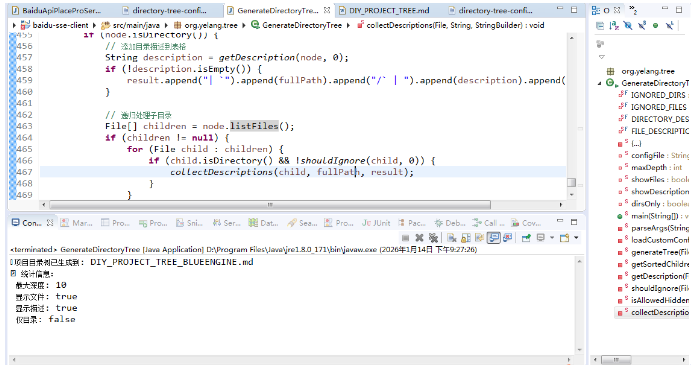
Task: Close the GenerateDirectoryTre... editor tab
Action: click(327, 10)
